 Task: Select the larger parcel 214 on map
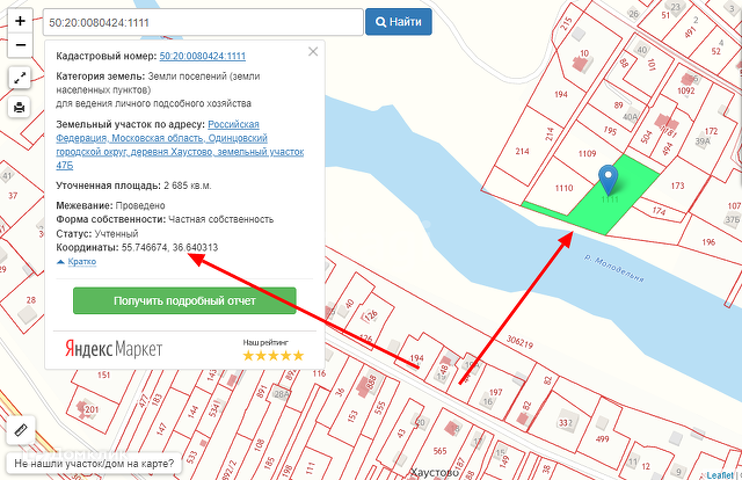click(x=522, y=151)
